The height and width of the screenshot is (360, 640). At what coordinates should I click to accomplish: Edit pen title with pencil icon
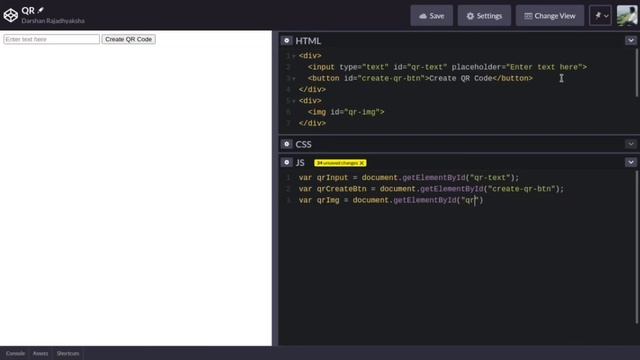(40, 10)
